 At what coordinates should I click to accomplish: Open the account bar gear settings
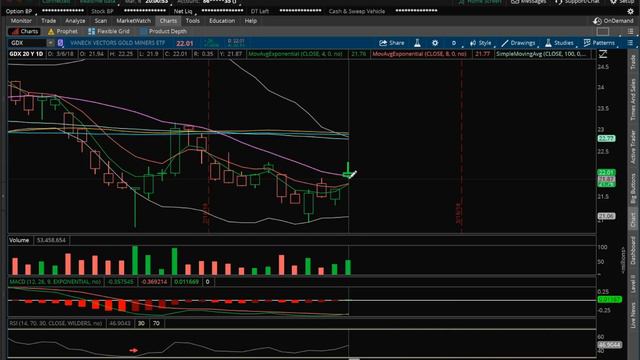pos(631,11)
